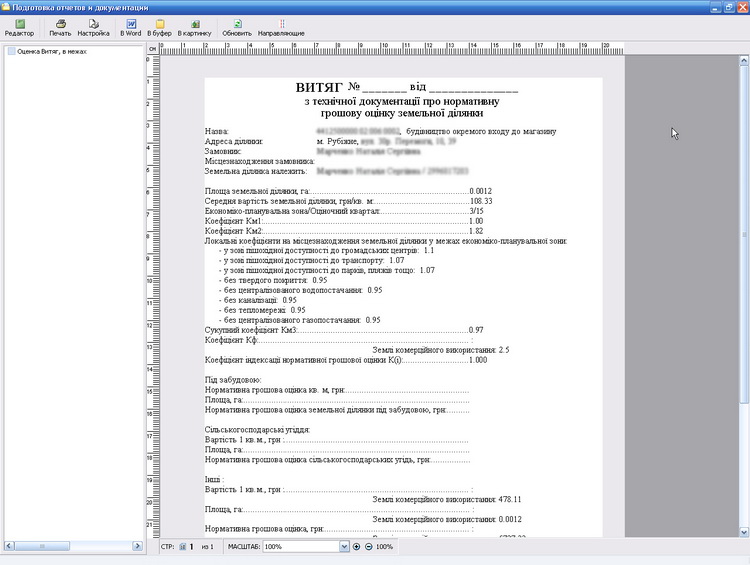
Task: Click the 'Інші :' section heading
Action: coord(214,479)
